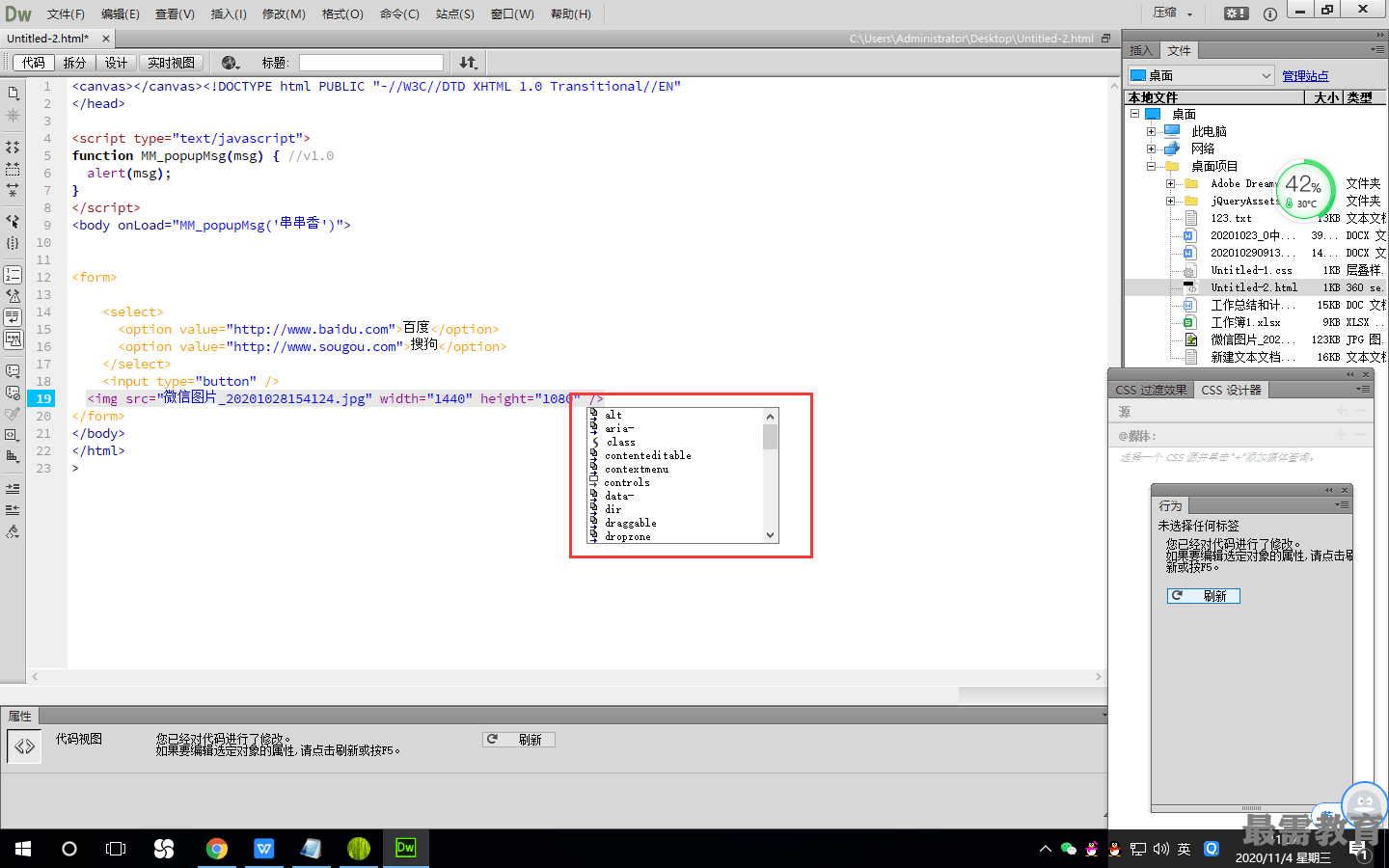Viewport: 1389px width, 868px height.
Task: Toggle Line Numbers in coding toolbar
Action: coord(13,275)
